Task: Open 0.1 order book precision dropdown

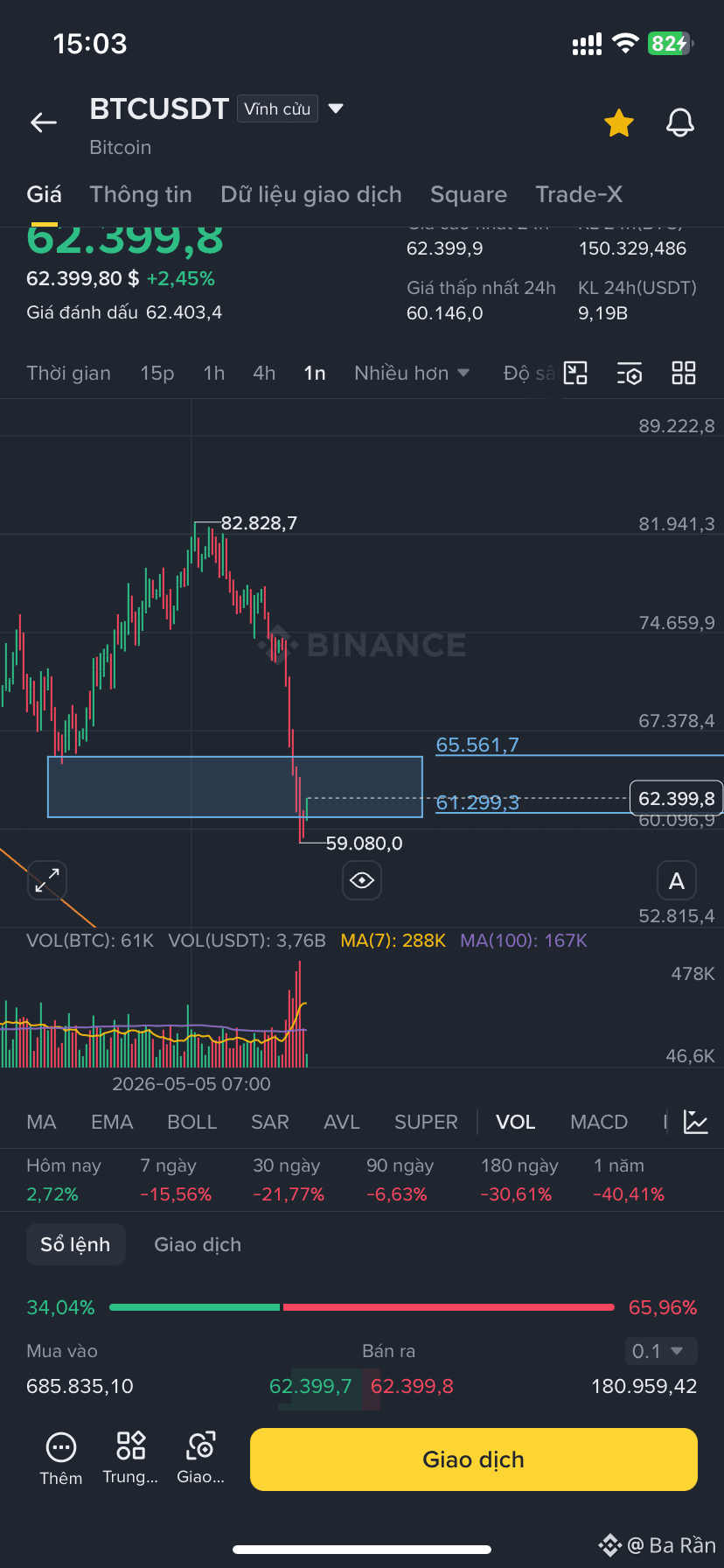Action: [661, 1351]
